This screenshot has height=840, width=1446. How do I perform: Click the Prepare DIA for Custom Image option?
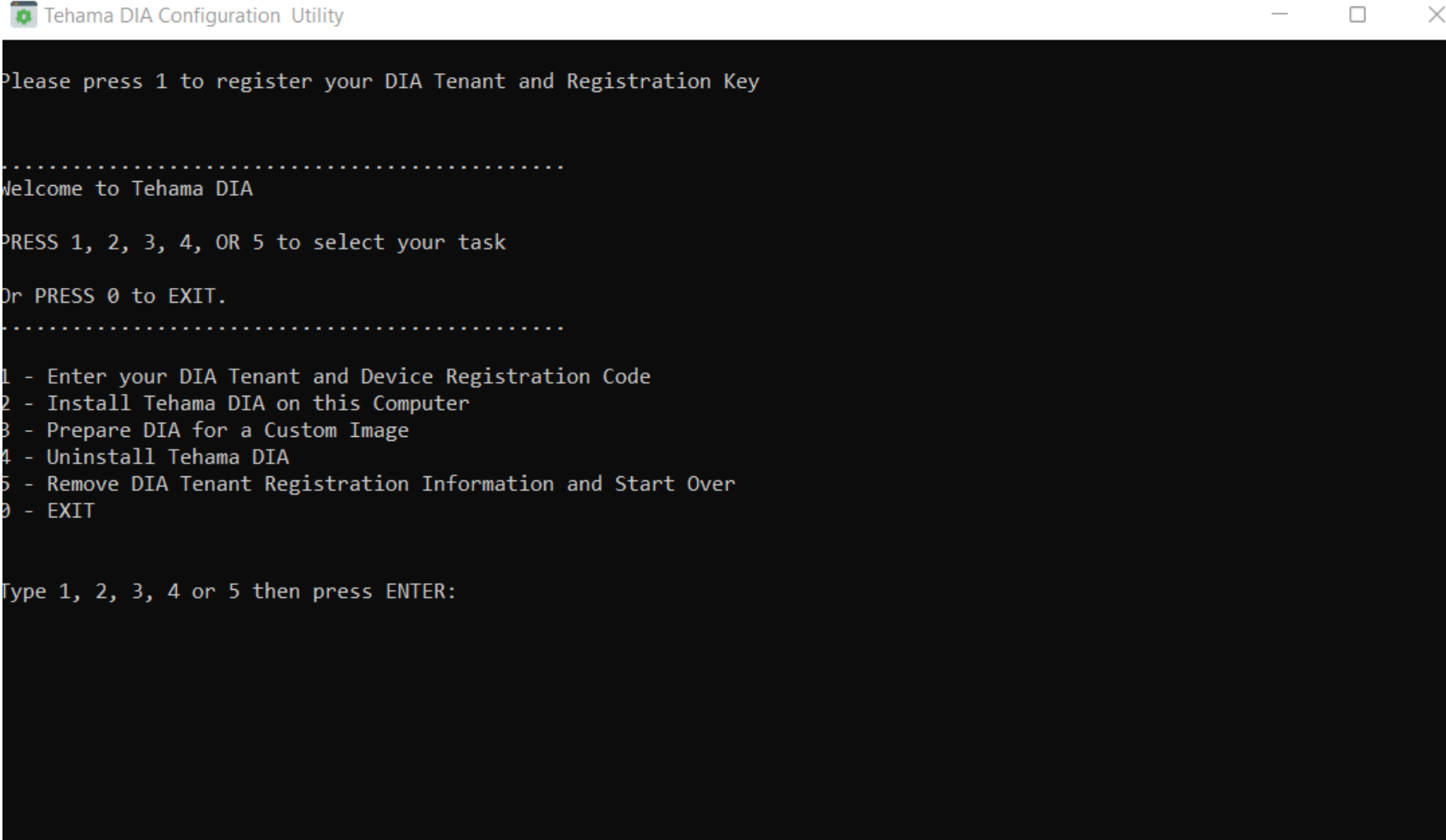(x=206, y=429)
